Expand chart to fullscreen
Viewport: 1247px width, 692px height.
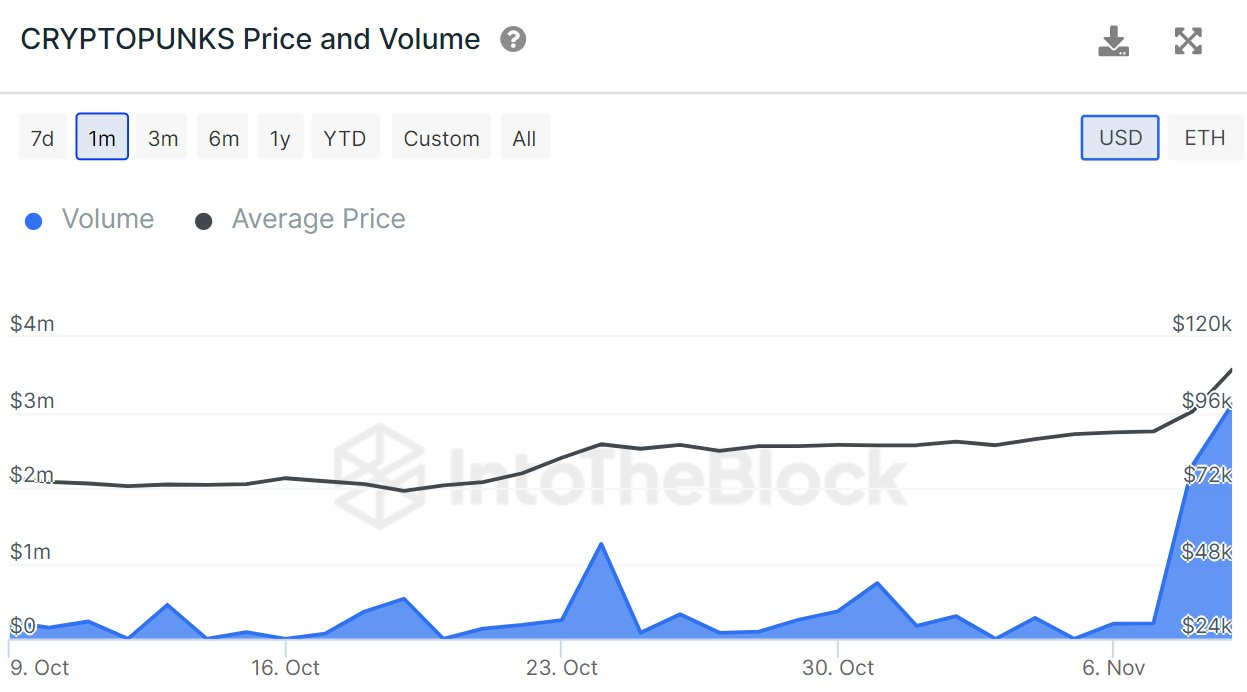(1187, 41)
